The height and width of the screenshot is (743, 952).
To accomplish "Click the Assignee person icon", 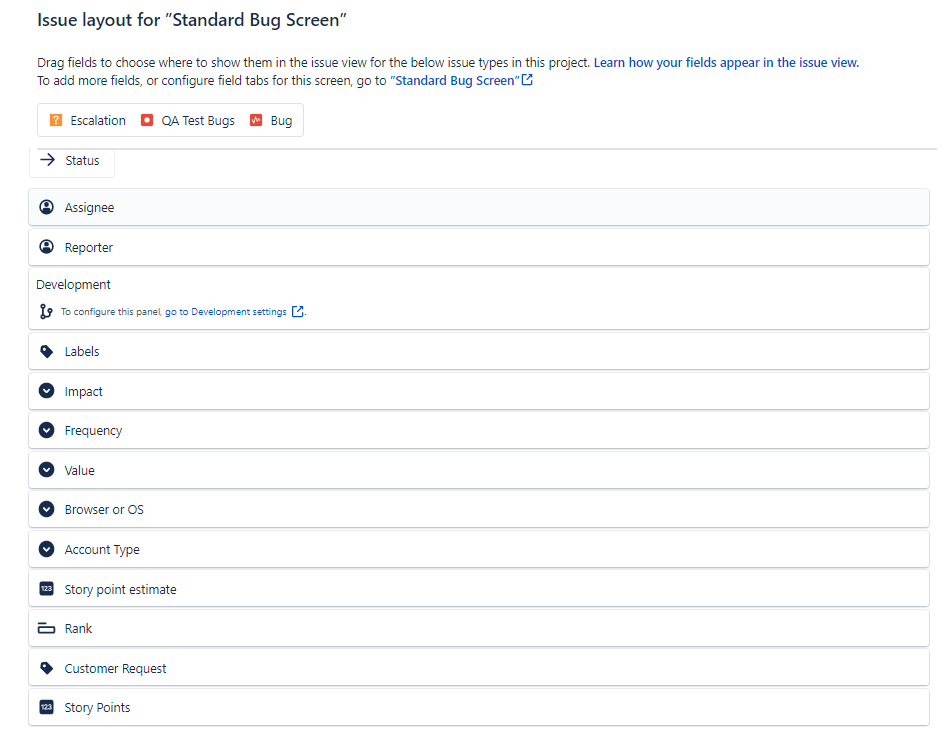I will [x=46, y=208].
